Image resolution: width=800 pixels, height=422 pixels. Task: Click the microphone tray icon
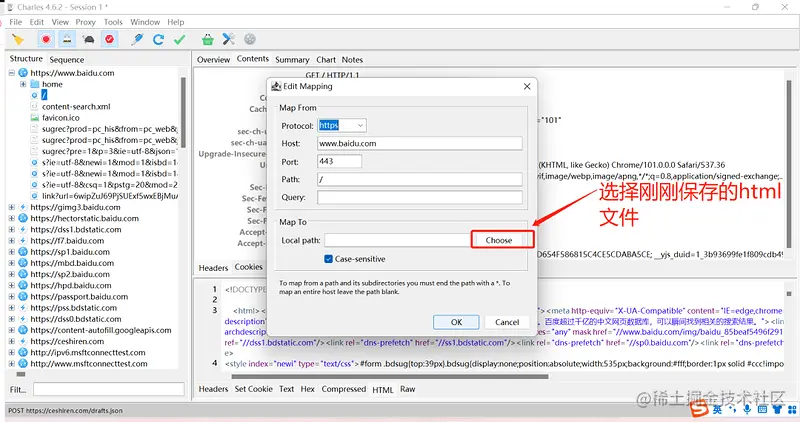click(747, 409)
